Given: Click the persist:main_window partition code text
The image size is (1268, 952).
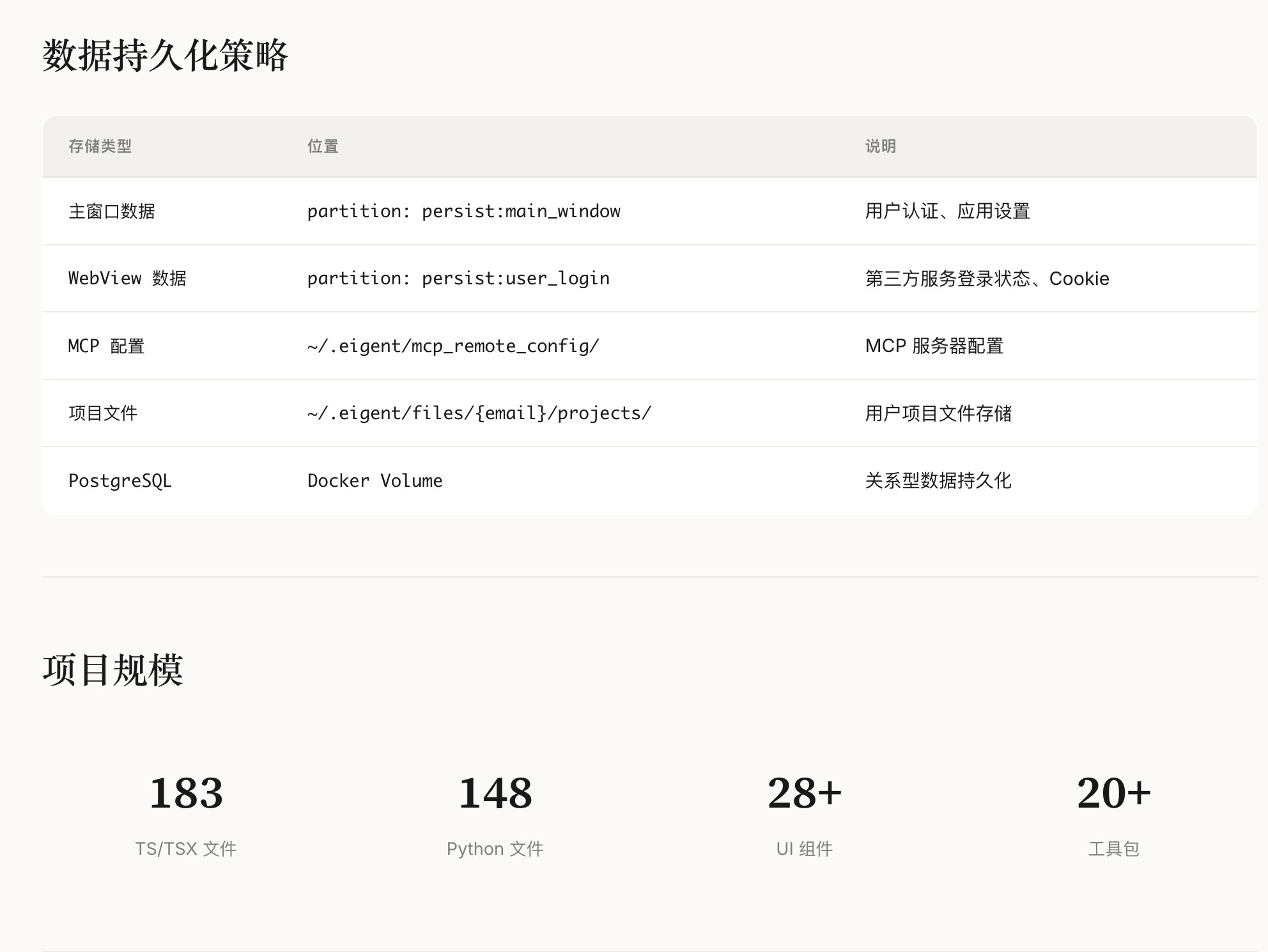Looking at the screenshot, I should coord(463,211).
